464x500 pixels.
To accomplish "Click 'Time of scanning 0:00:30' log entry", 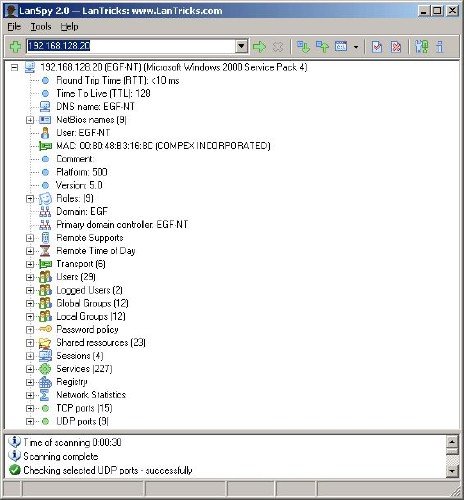I will pos(72,443).
